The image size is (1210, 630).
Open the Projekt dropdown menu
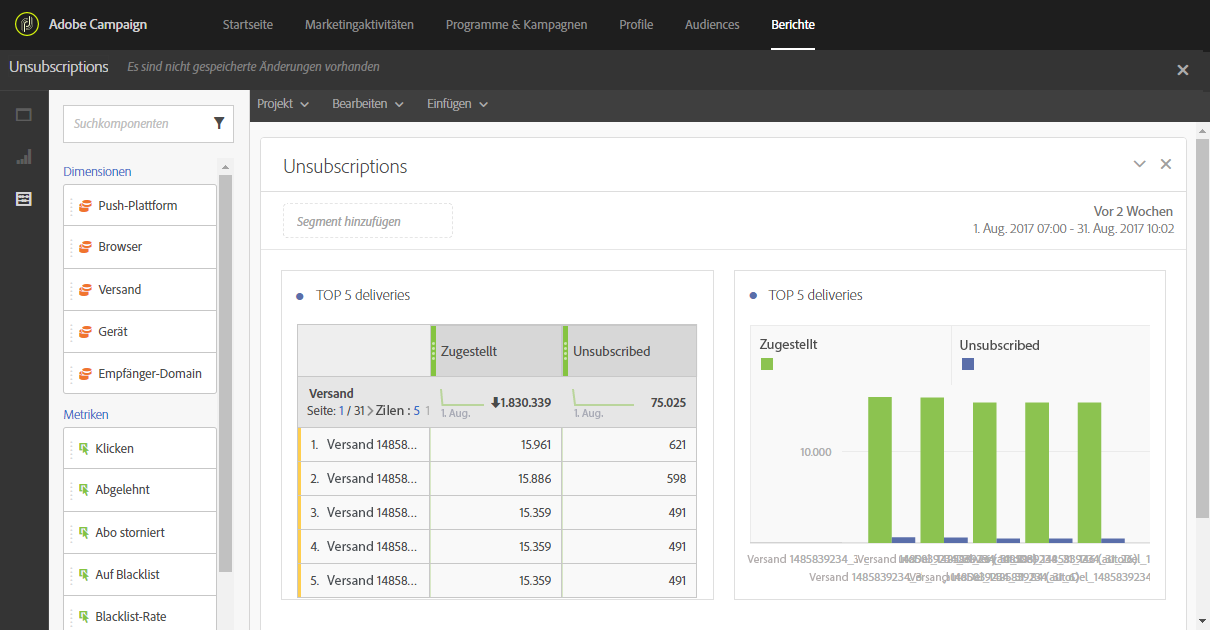click(x=283, y=104)
